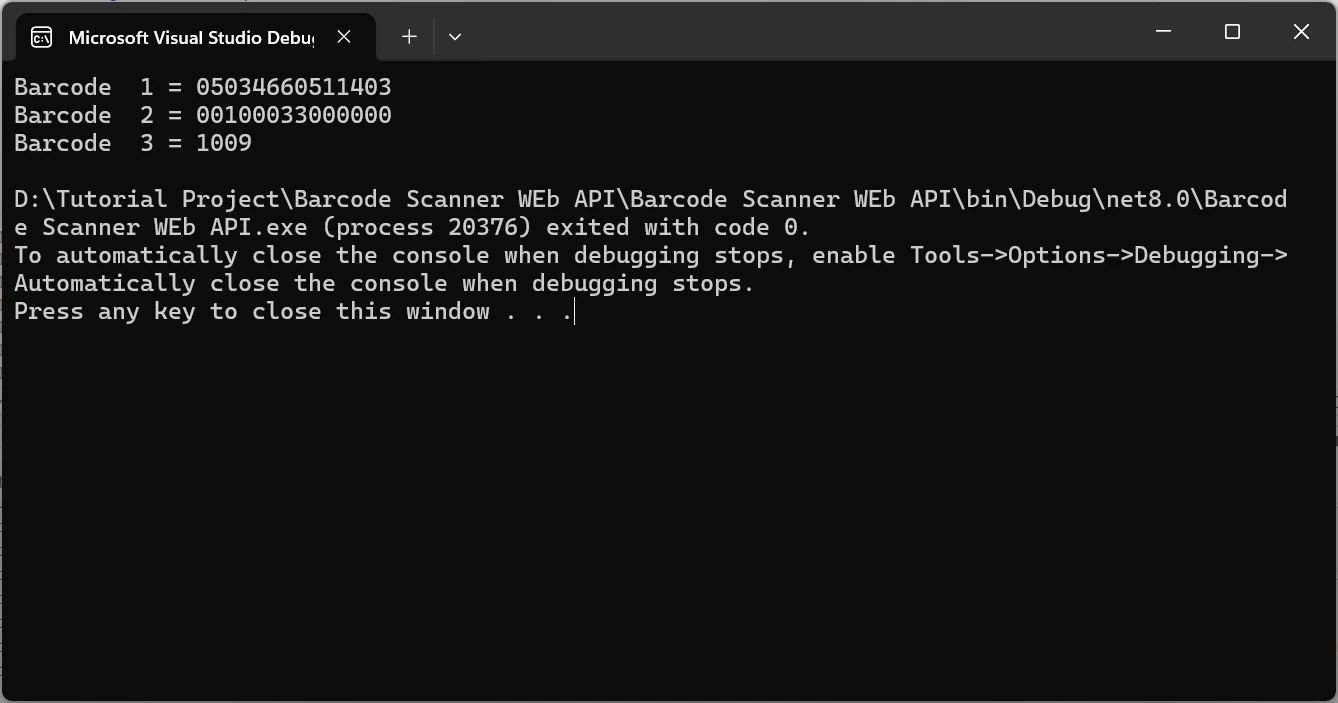Click the Barcode 1 value 05034660511403
This screenshot has height=703, width=1338.
pyautogui.click(x=293, y=87)
